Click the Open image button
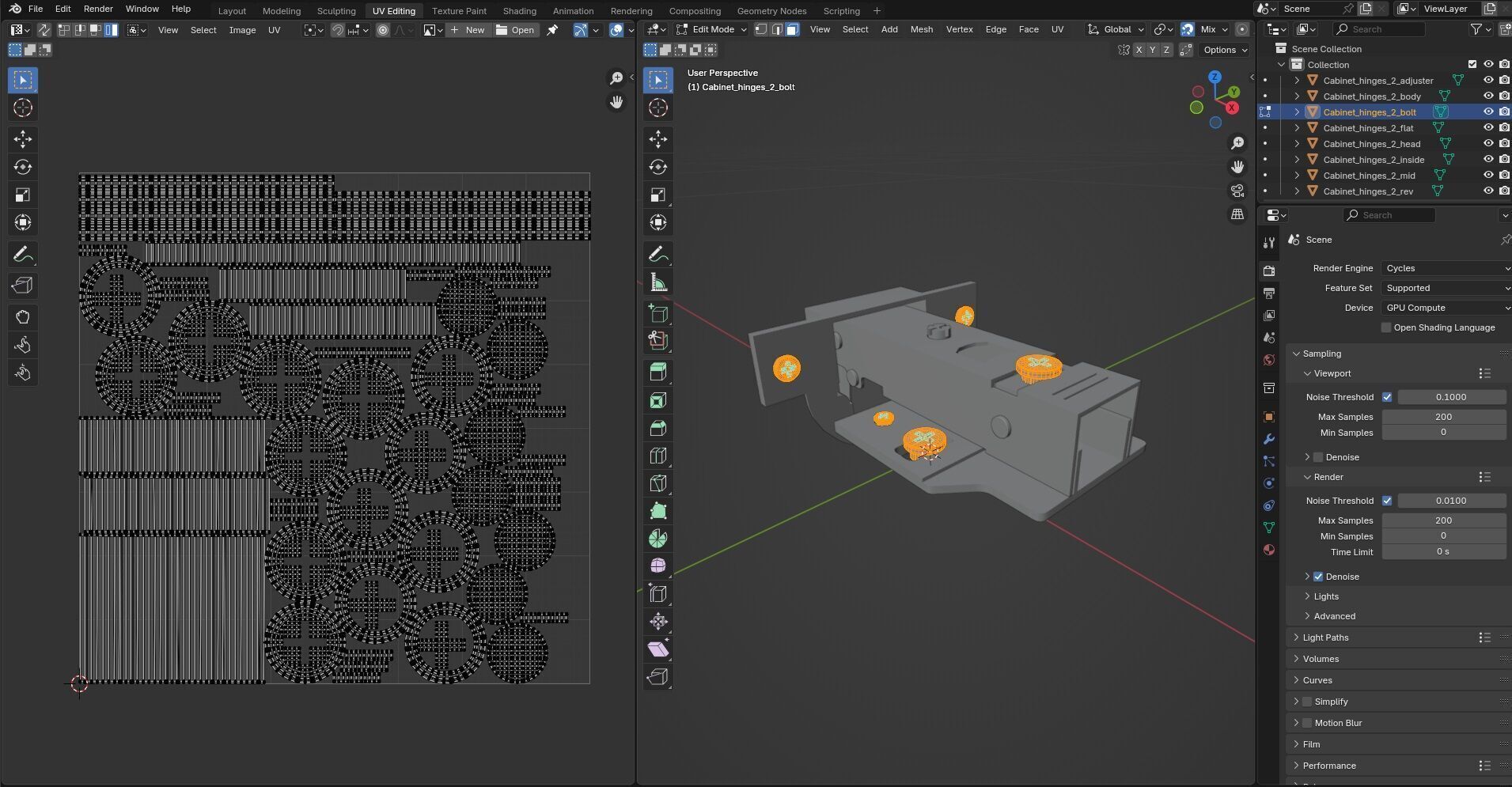 [515, 30]
